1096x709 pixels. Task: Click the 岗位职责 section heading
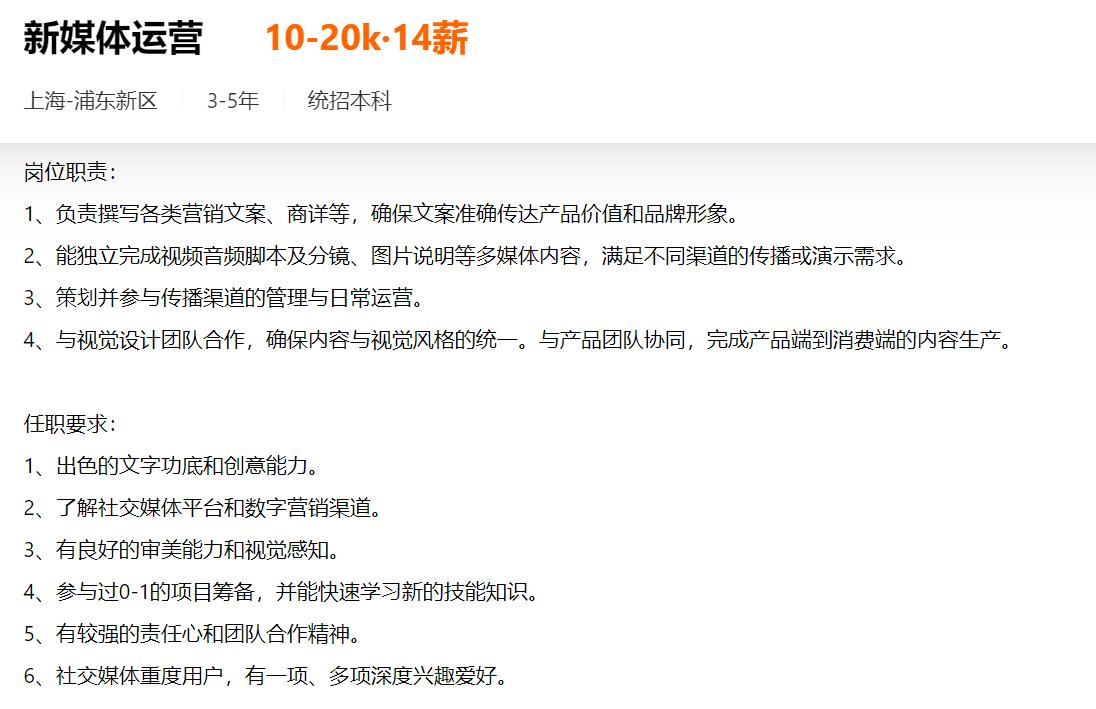point(70,172)
